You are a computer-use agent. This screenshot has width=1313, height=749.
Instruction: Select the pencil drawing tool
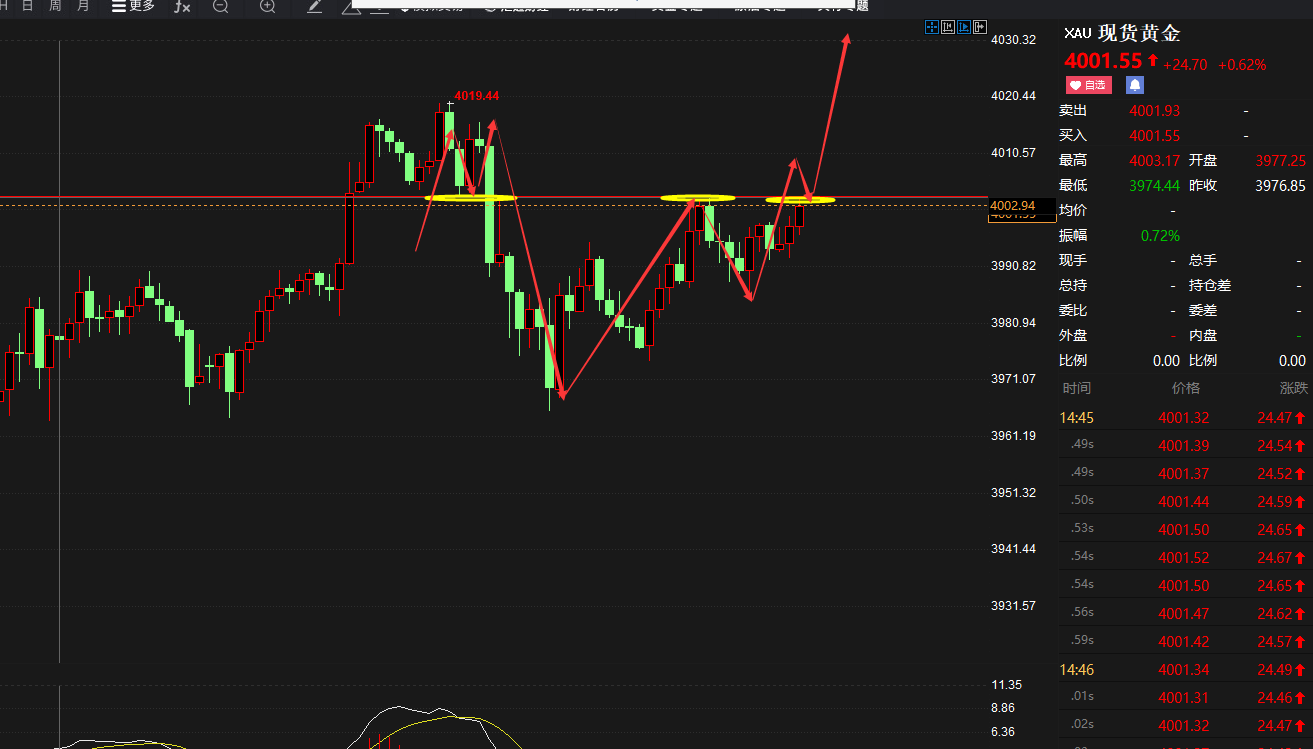pos(314,6)
